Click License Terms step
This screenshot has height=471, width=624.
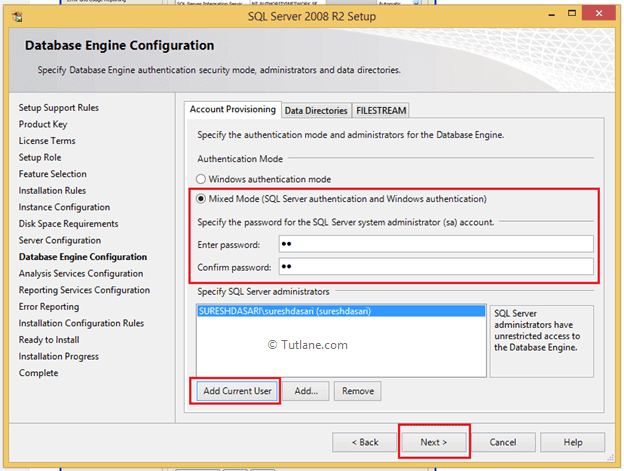click(47, 141)
